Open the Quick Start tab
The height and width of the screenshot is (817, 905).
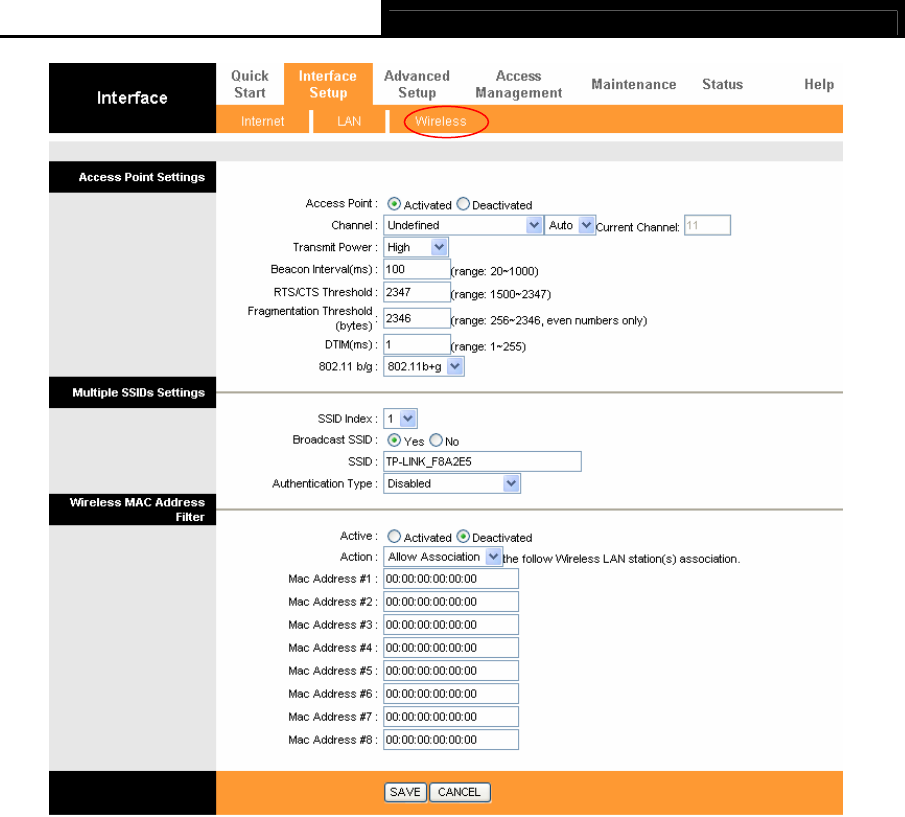click(249, 84)
